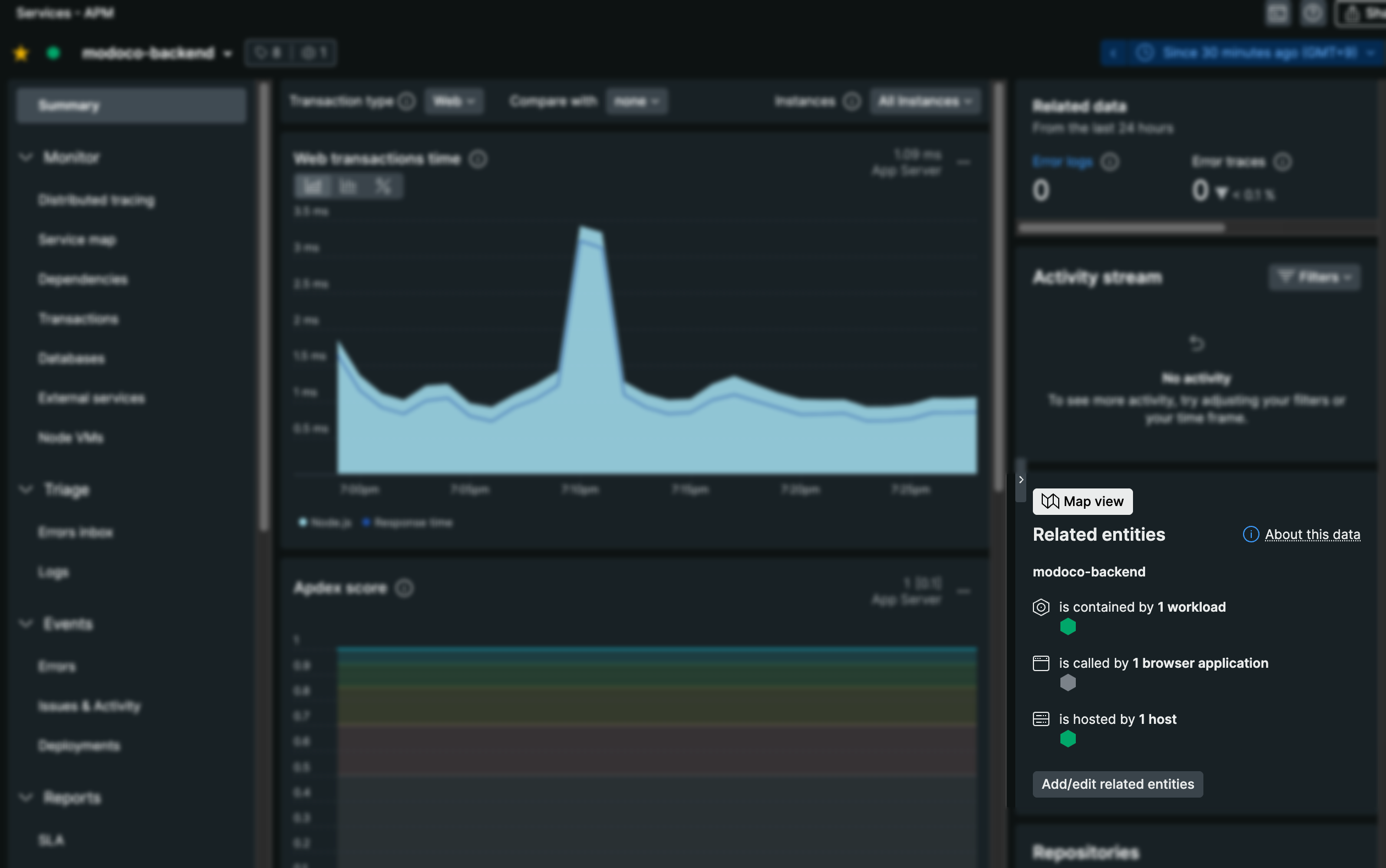Click the right panel collapse arrow handle
Image resolution: width=1386 pixels, height=868 pixels.
[1020, 479]
